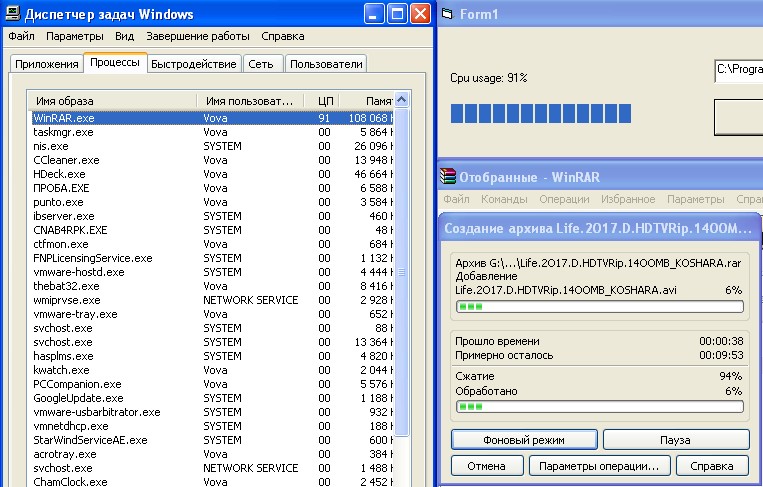Select the punto.exe process row
Viewport: 763px width, 487px height.
click(x=212, y=202)
